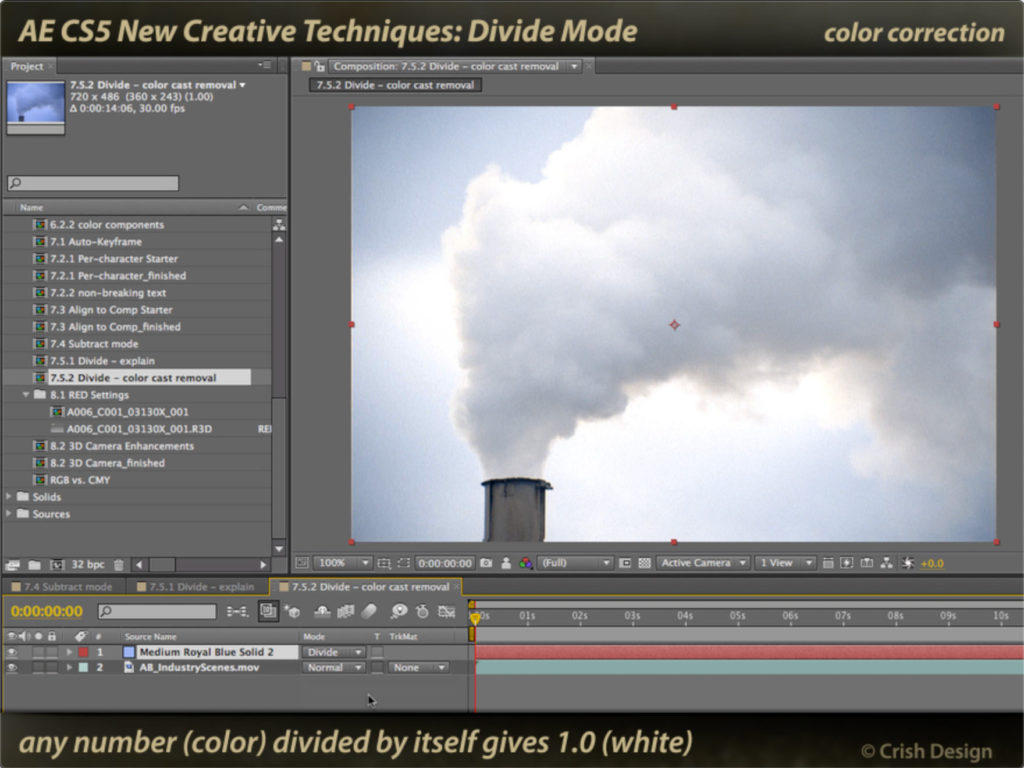Image resolution: width=1024 pixels, height=768 pixels.
Task: Take a snapshot with the camera icon
Action: pos(486,563)
